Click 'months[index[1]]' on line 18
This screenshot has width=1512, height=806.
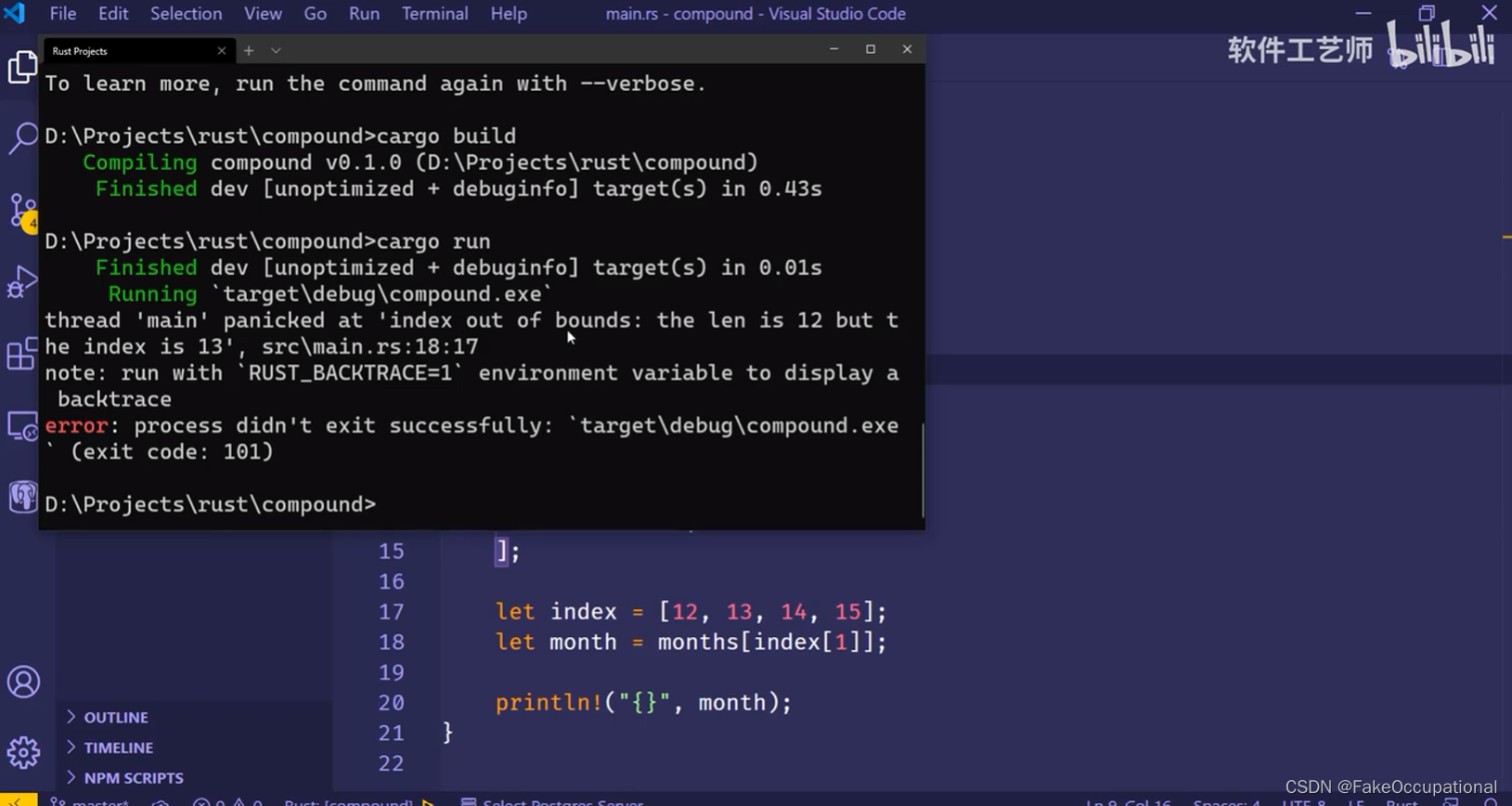click(766, 643)
